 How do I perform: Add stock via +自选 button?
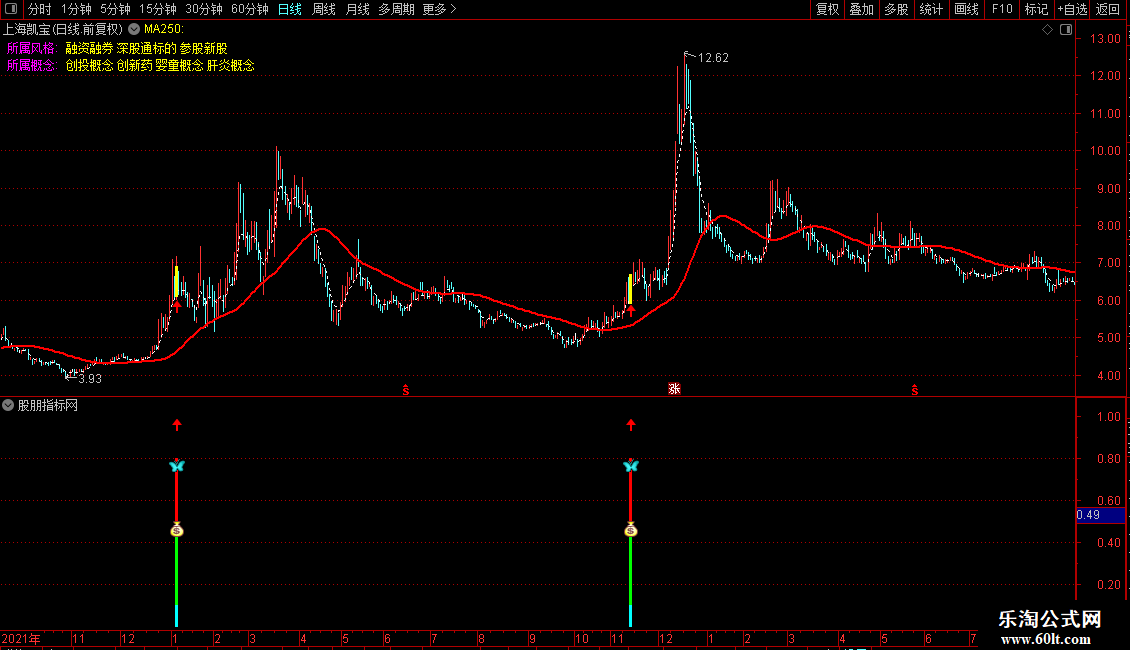click(1072, 9)
